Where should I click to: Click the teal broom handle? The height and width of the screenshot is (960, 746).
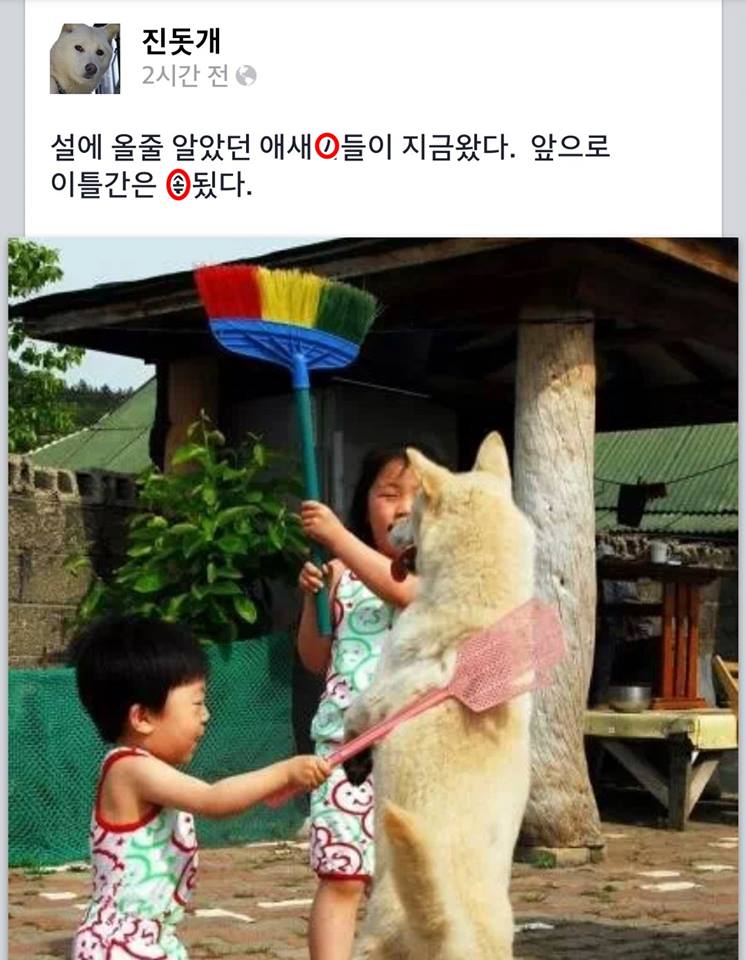click(312, 490)
